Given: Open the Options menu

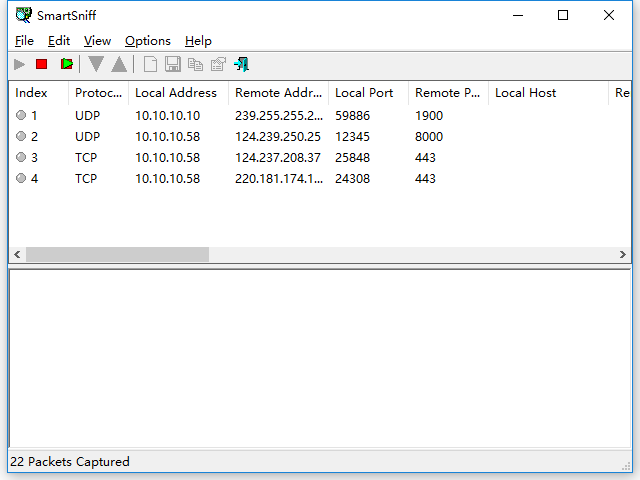Looking at the screenshot, I should tap(148, 41).
